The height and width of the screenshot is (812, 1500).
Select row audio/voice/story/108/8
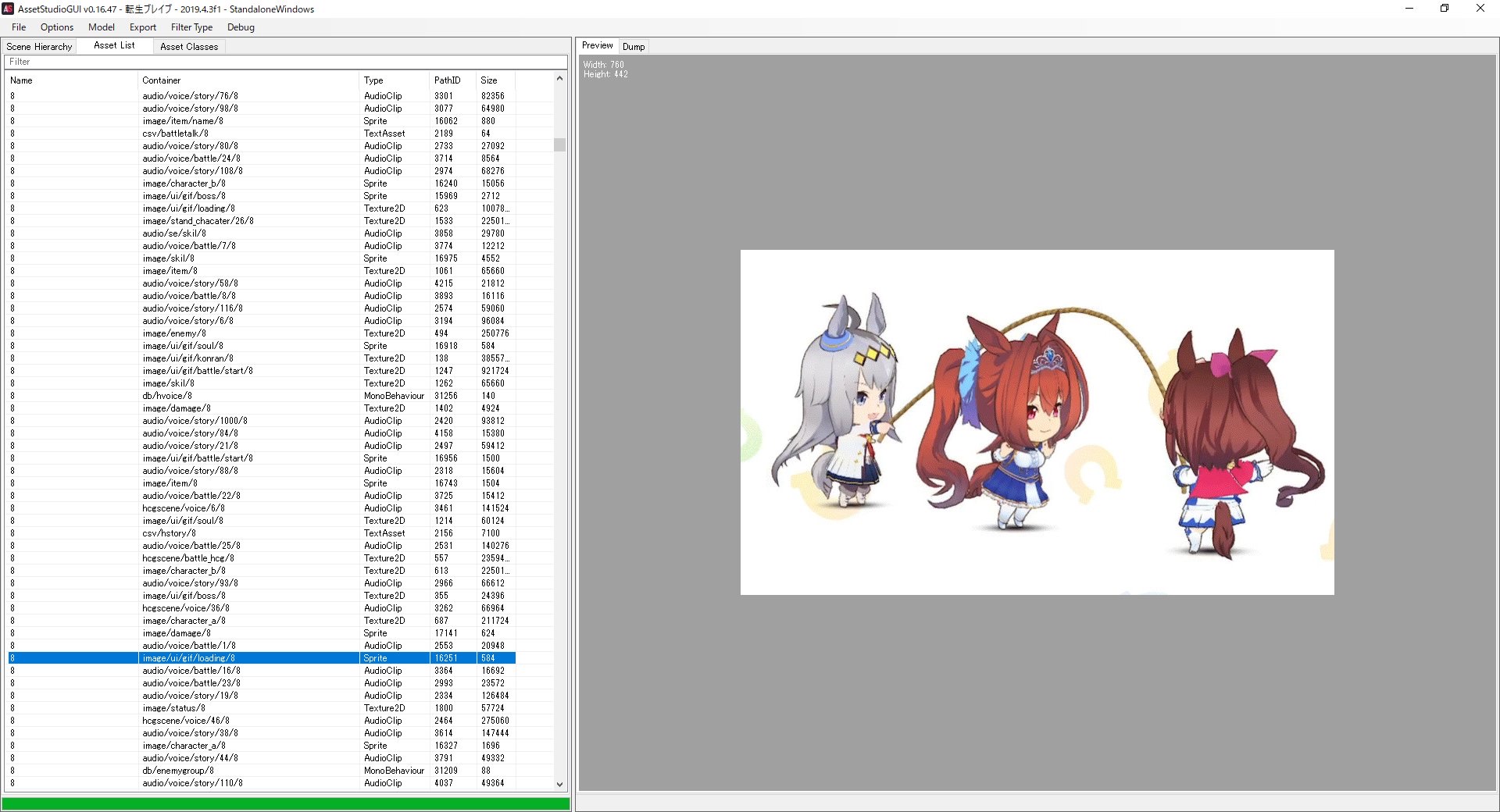pos(262,171)
